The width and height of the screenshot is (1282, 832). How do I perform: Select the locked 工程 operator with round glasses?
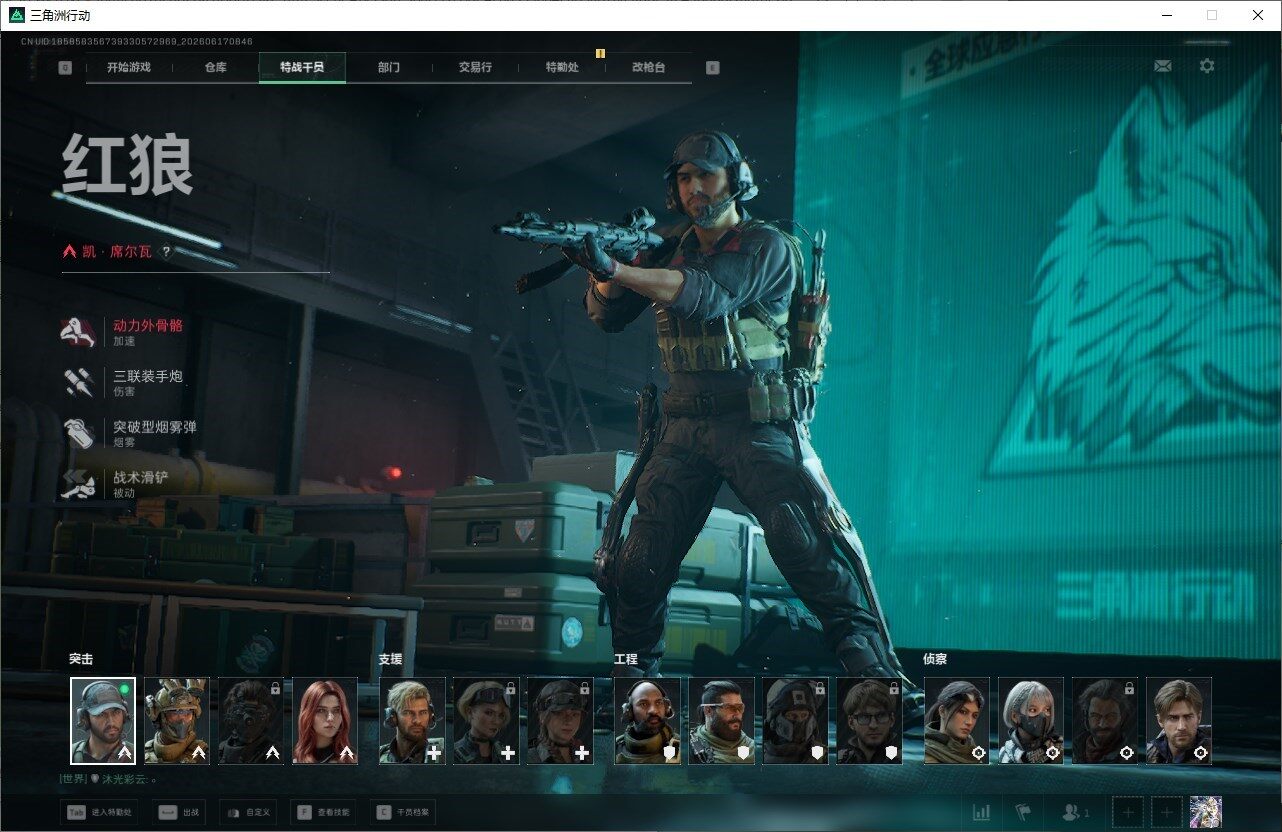tap(869, 721)
